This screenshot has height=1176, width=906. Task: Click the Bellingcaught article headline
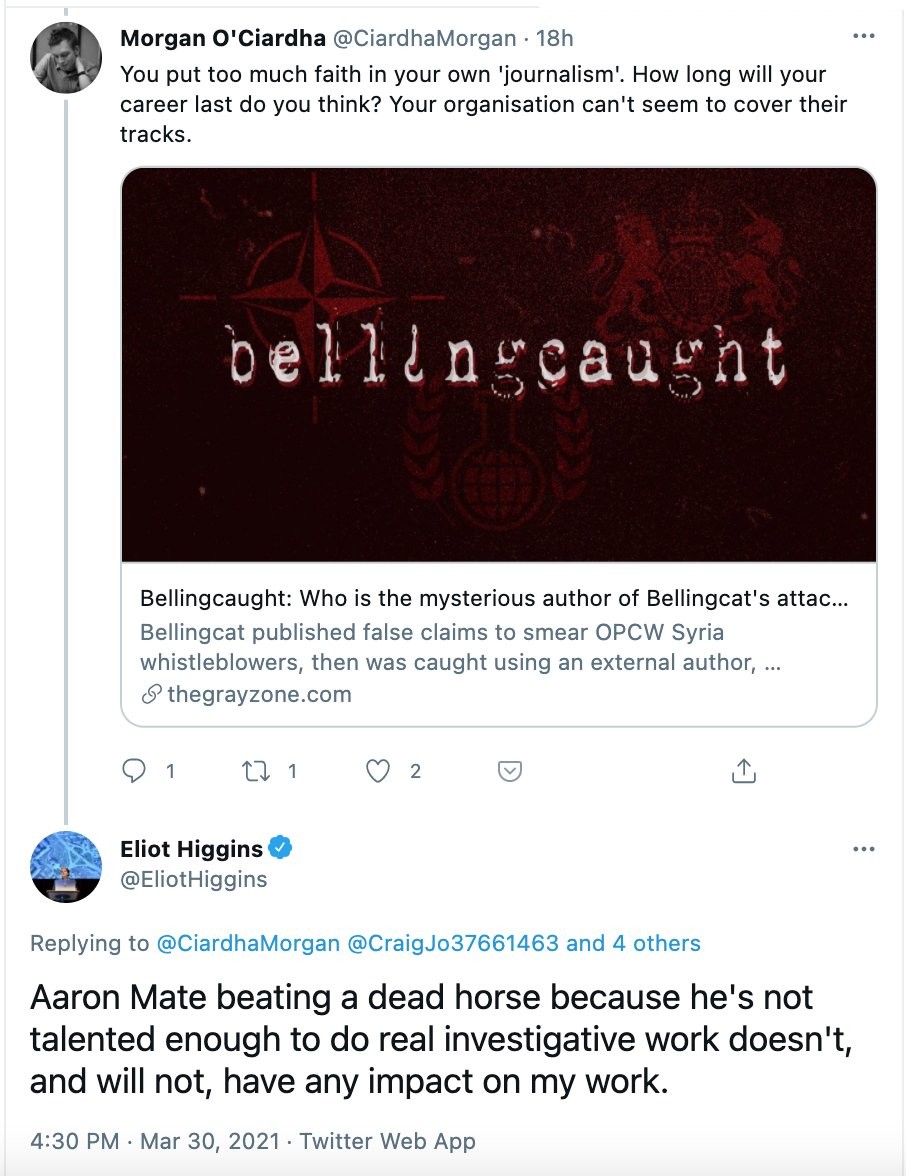click(x=495, y=600)
